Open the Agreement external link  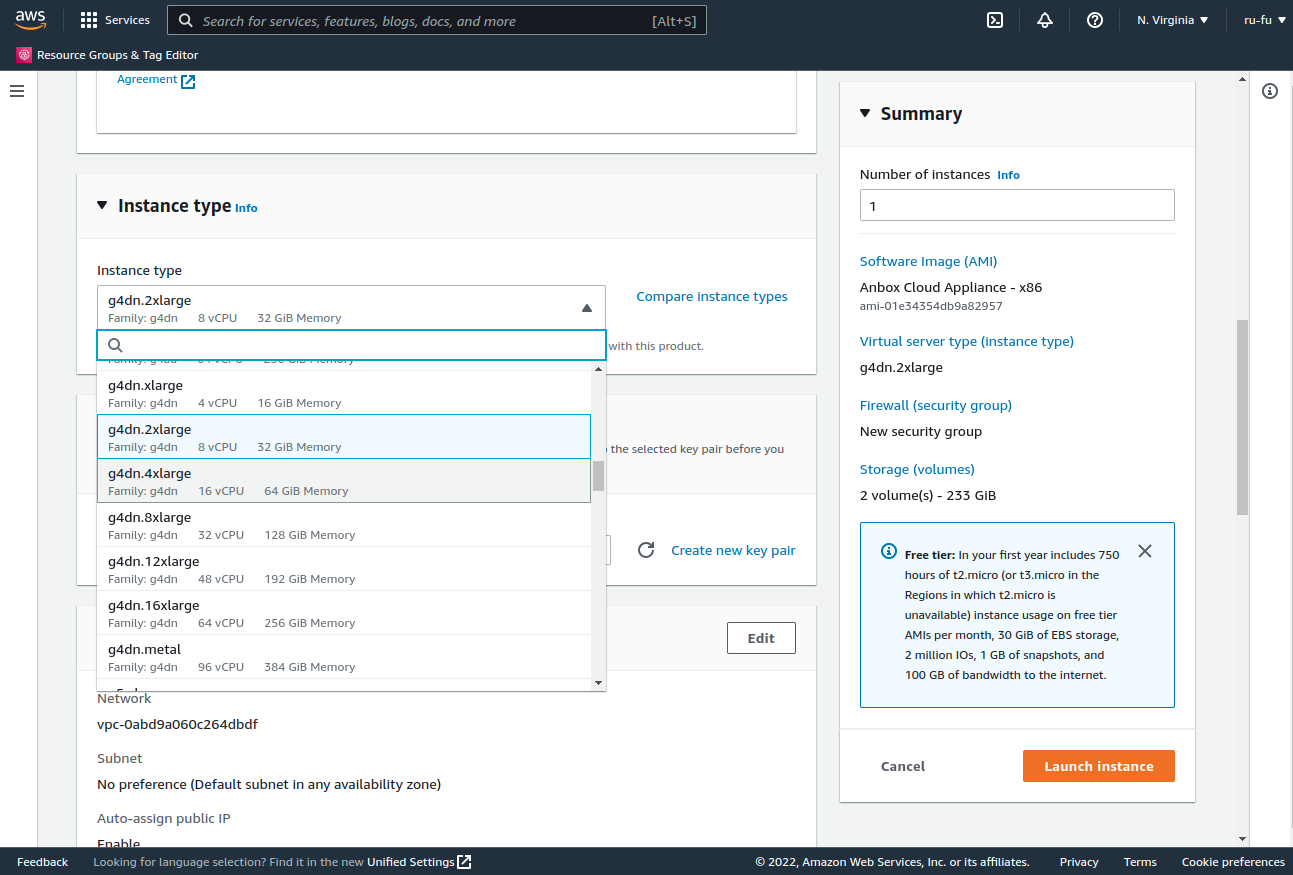pos(156,80)
